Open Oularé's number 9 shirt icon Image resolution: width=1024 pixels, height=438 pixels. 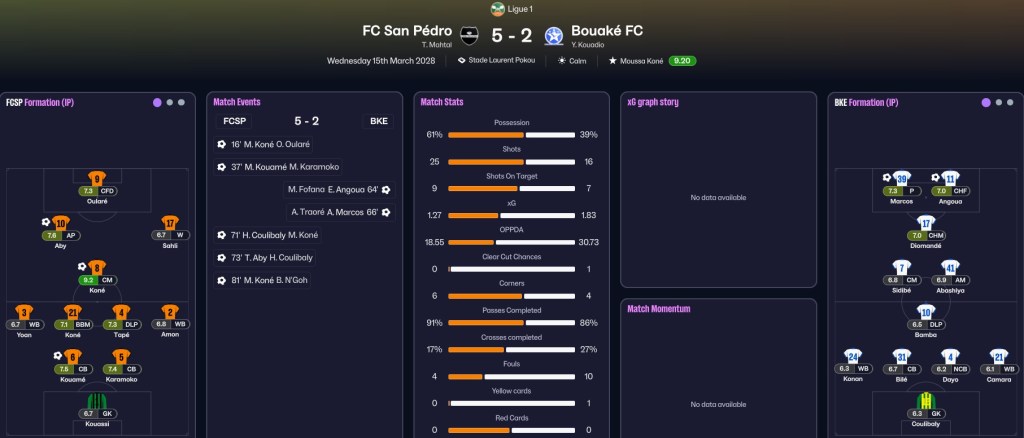[97, 178]
